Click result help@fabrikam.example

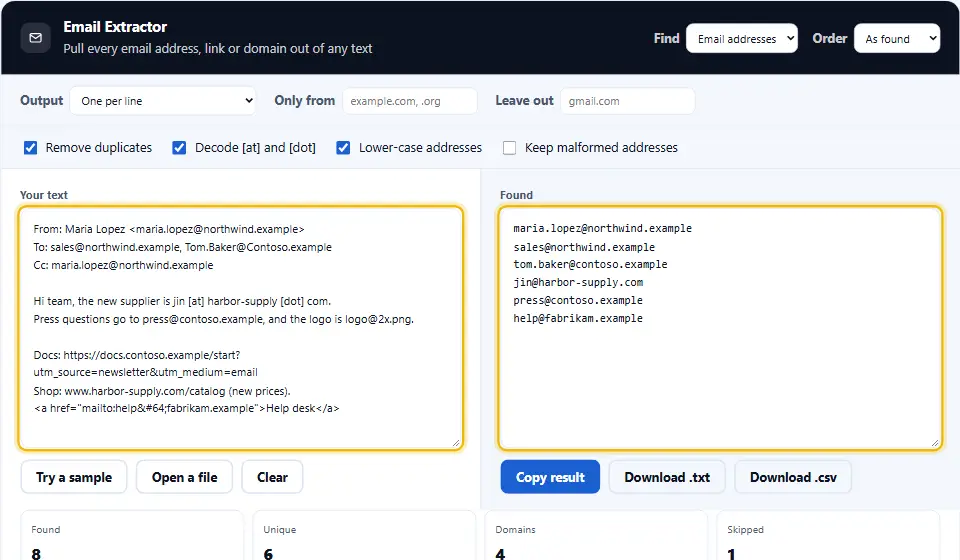click(578, 318)
